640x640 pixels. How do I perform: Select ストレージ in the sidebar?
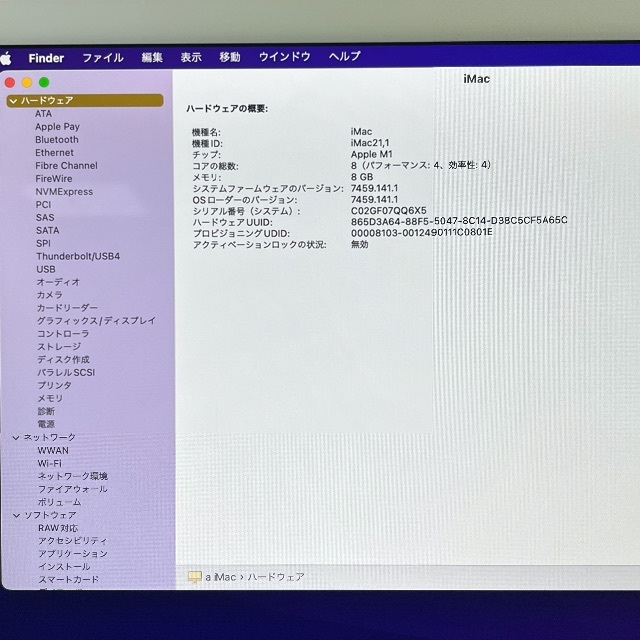click(59, 347)
